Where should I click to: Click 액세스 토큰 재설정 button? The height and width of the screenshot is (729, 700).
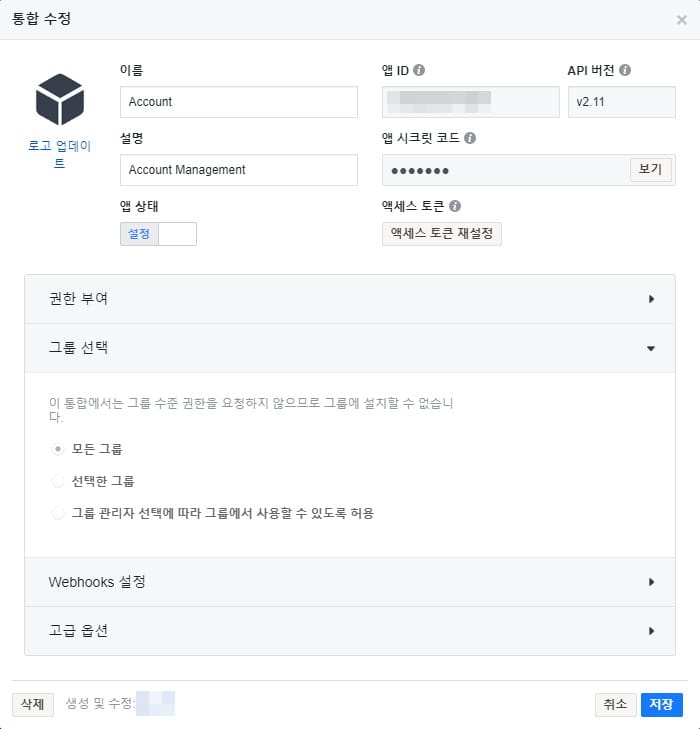click(442, 234)
